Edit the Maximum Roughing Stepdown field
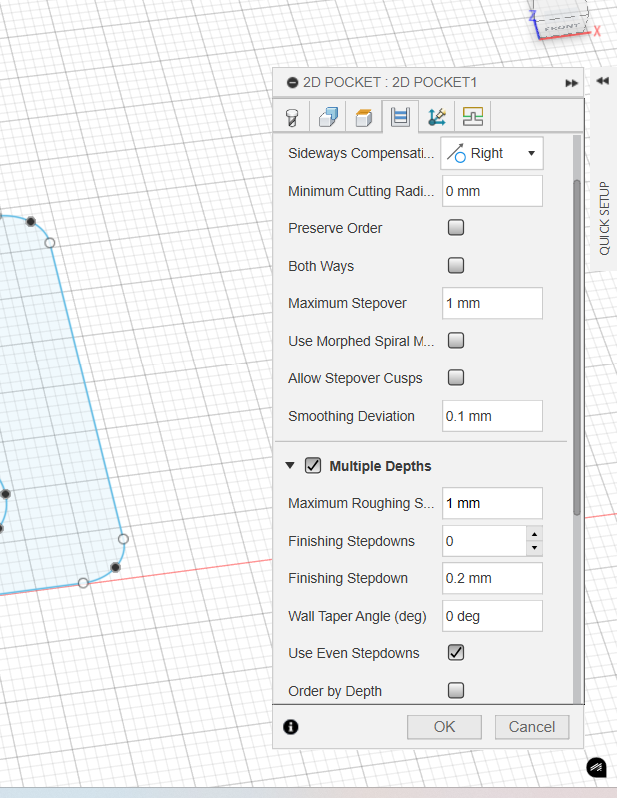Image resolution: width=617 pixels, height=798 pixels. point(492,503)
